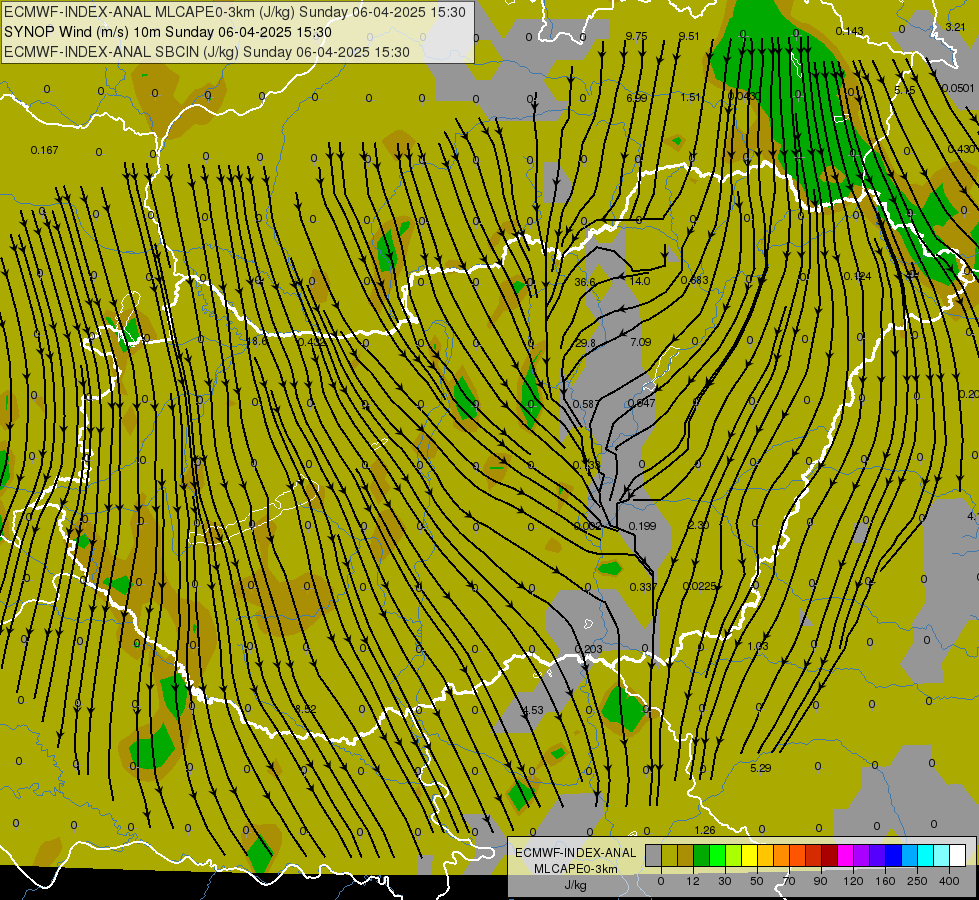This screenshot has height=900, width=979.
Task: Click the legend tick value 250
Action: (917, 881)
